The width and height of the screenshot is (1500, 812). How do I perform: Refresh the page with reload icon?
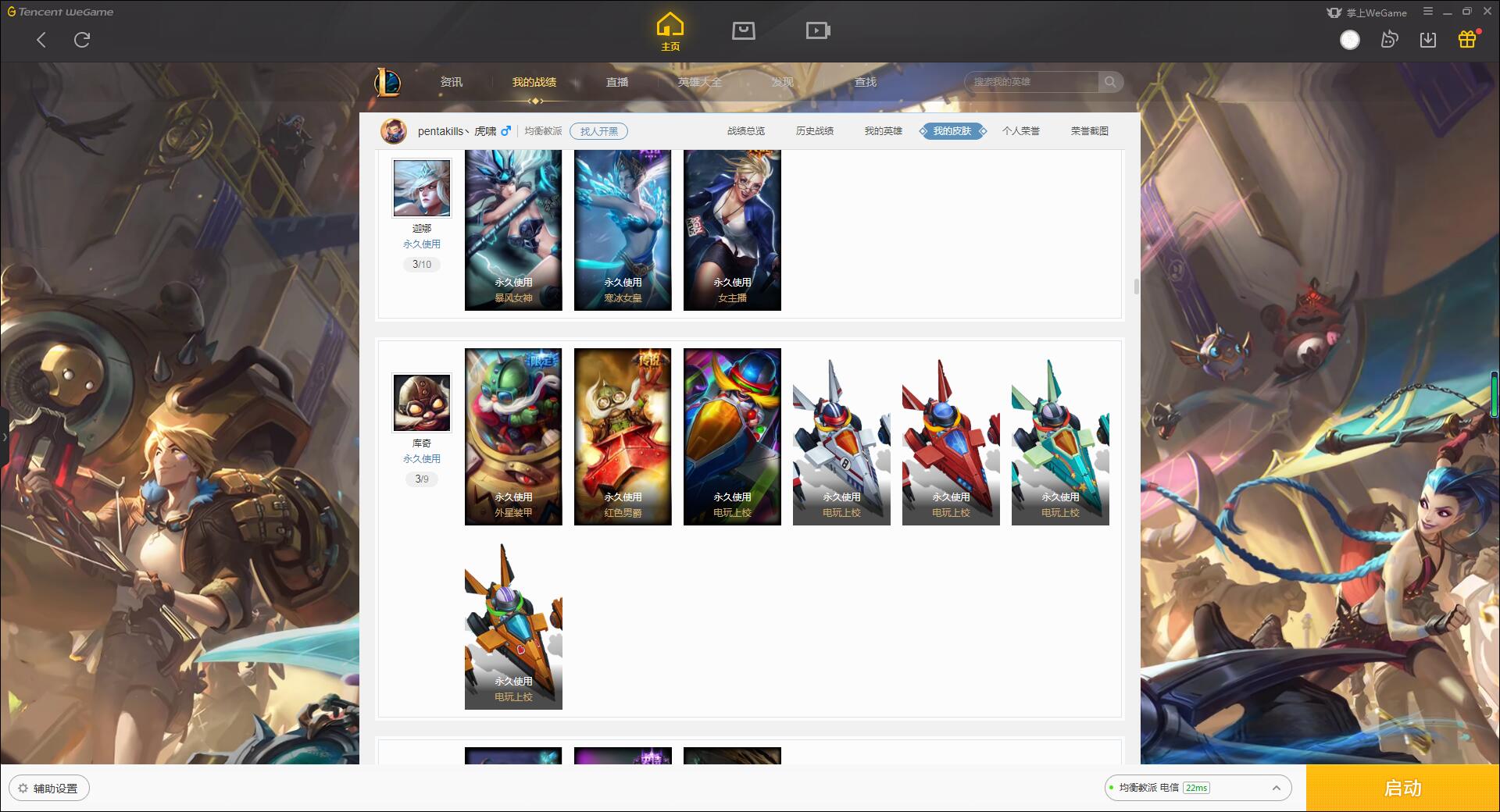[x=82, y=40]
